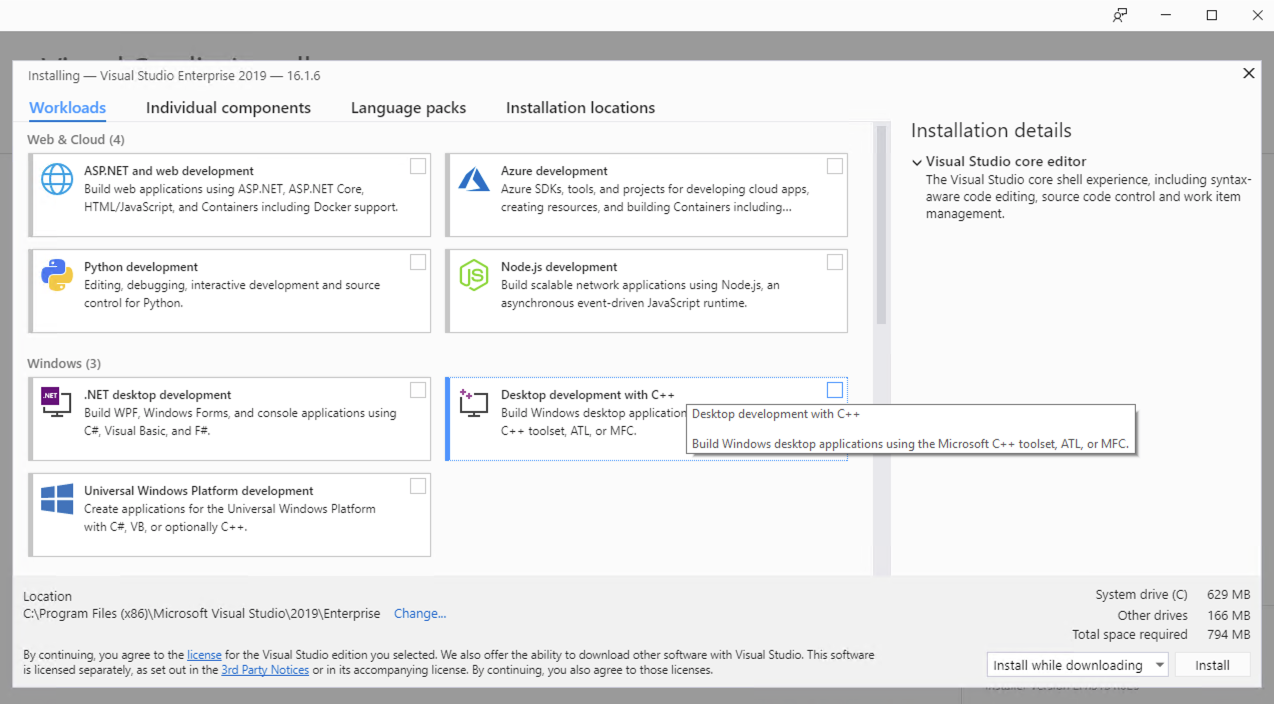Select the .NET desktop development checkbox
This screenshot has width=1274, height=704.
(418, 390)
